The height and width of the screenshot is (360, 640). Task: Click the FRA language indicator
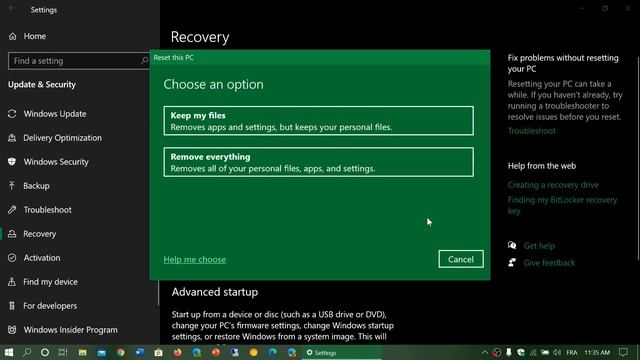572,352
